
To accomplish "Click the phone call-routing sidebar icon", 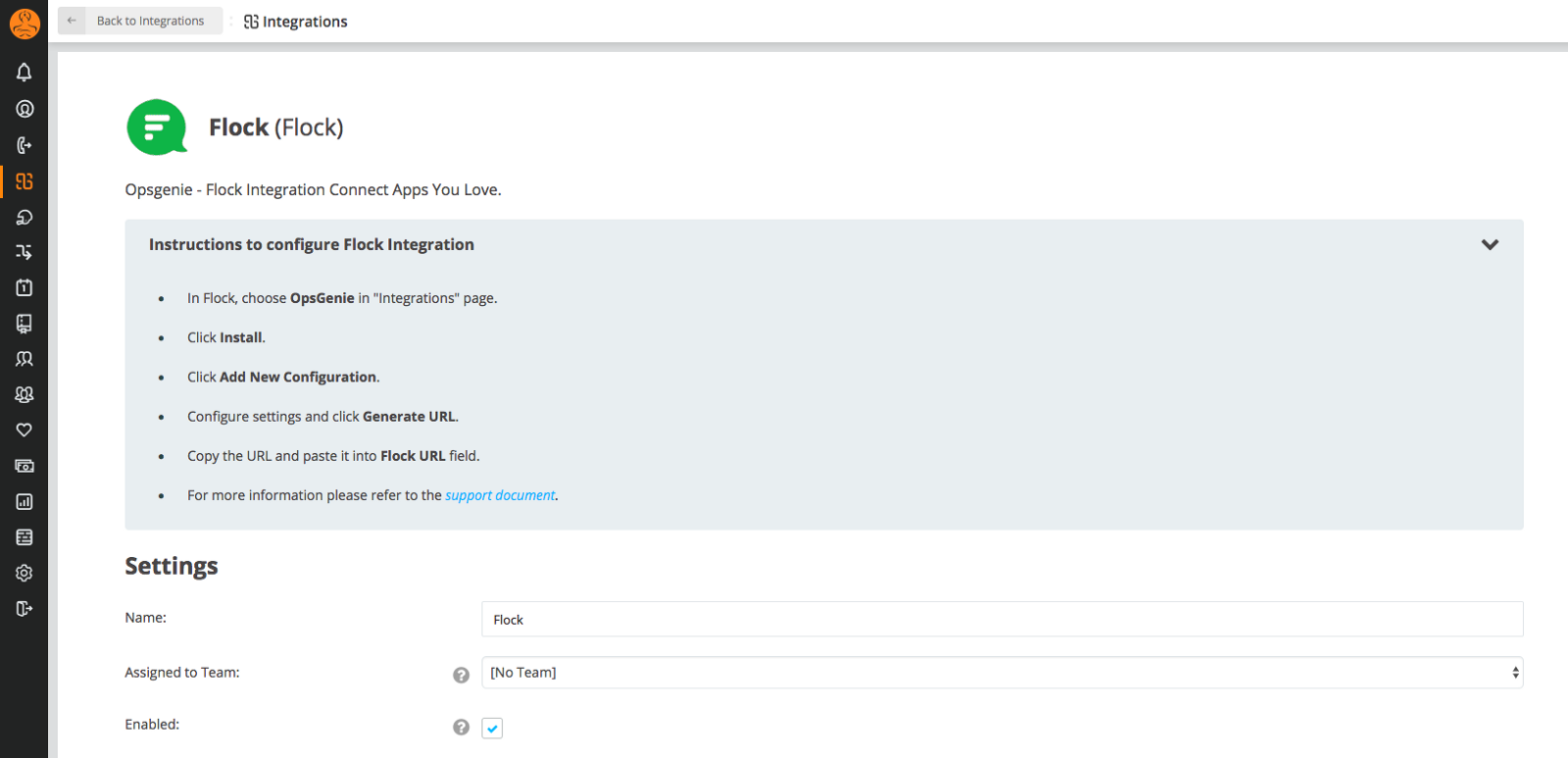I will click(x=24, y=145).
